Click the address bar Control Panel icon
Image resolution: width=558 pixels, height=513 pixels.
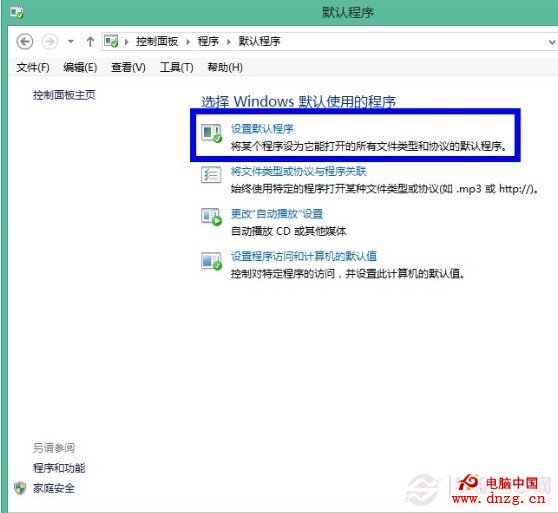[x=111, y=41]
